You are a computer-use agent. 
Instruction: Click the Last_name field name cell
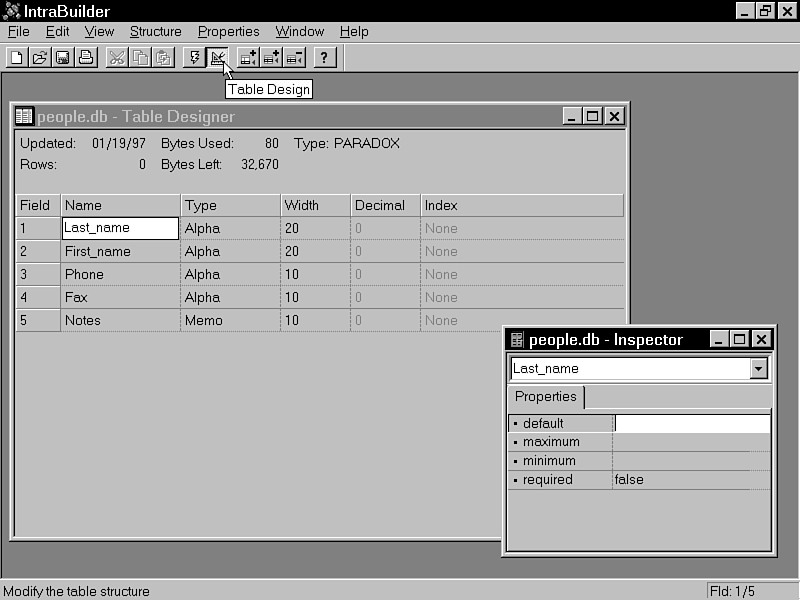(120, 228)
